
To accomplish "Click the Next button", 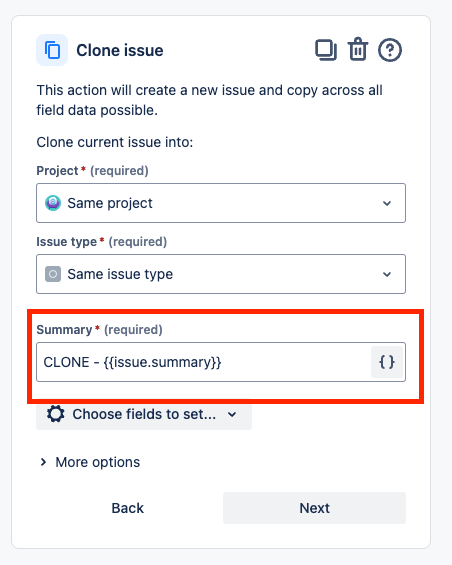I will coord(314,508).
